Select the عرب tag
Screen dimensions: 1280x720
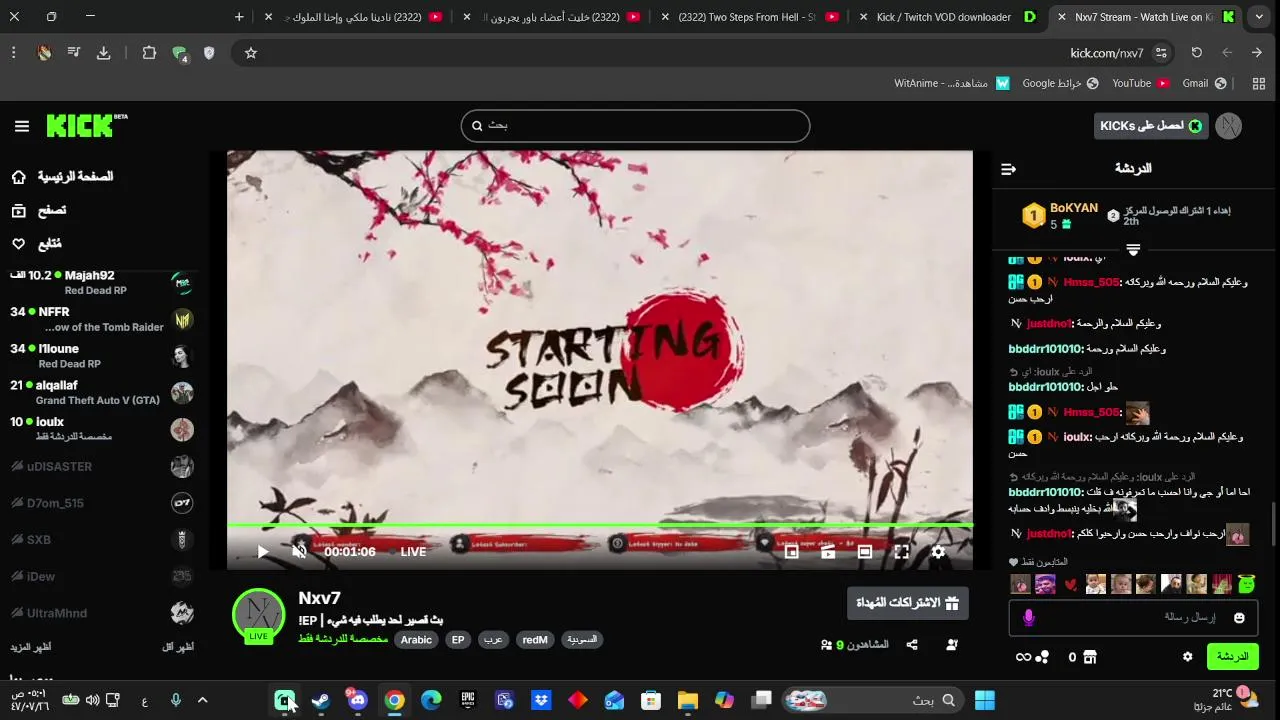click(x=493, y=640)
